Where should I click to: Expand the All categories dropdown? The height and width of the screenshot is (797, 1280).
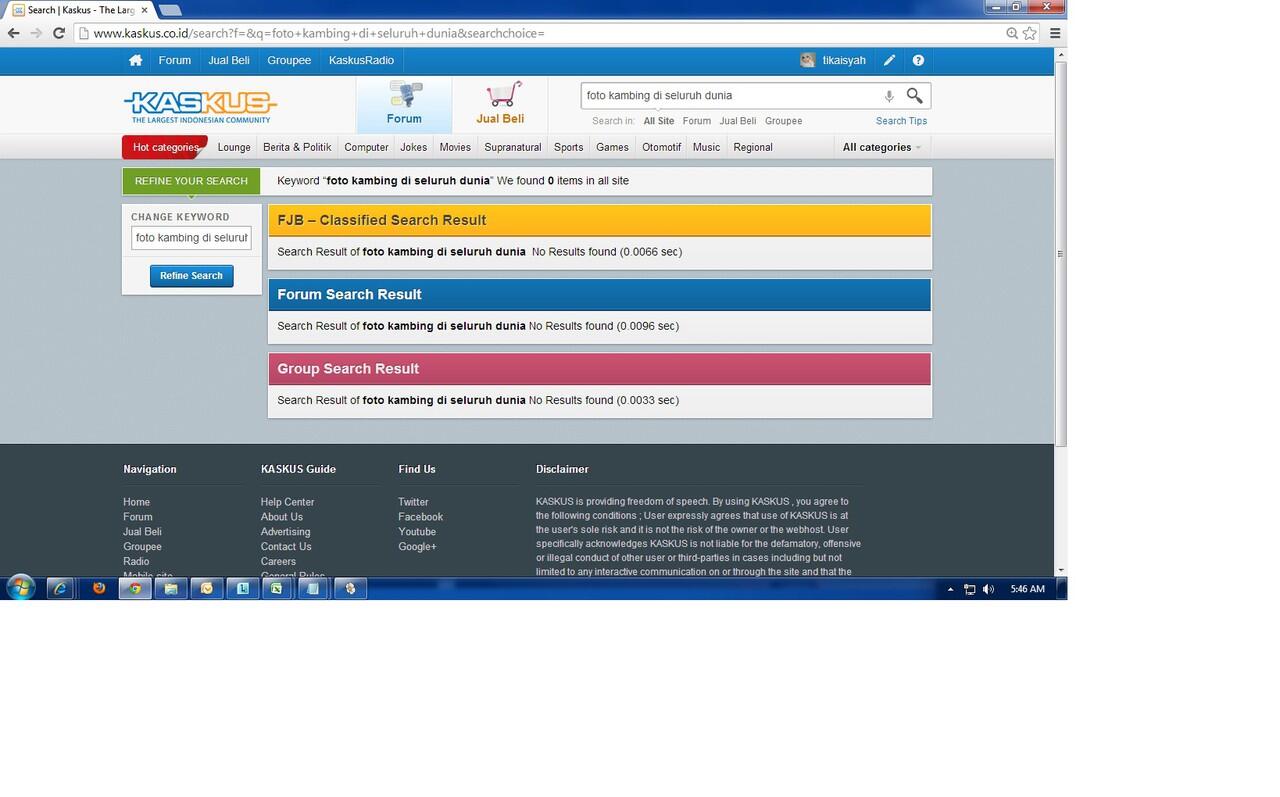pos(881,147)
